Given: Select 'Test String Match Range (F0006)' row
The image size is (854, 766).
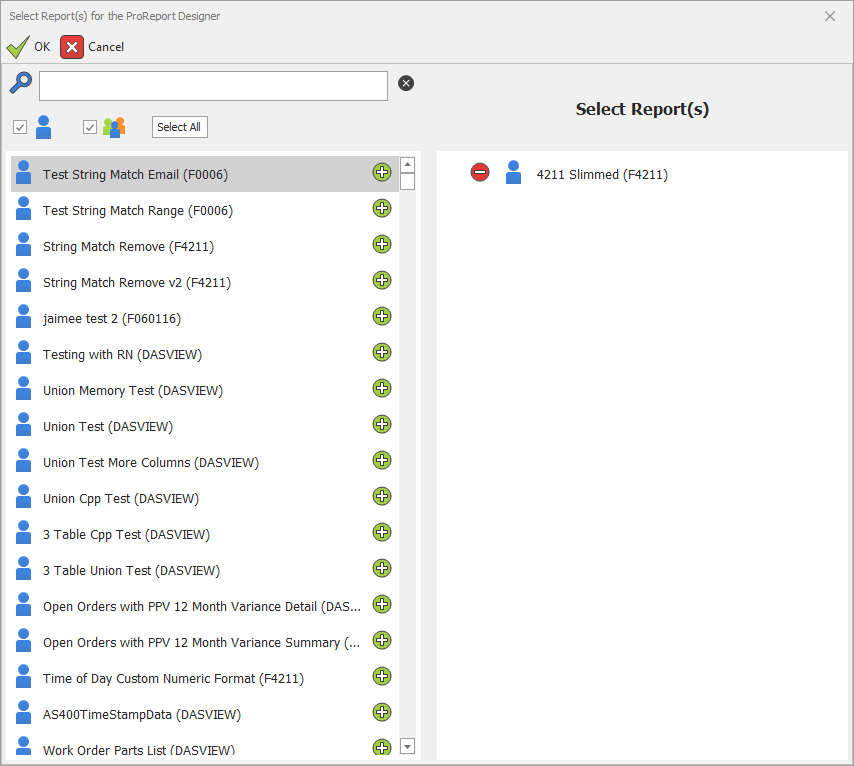Looking at the screenshot, I should point(205,210).
